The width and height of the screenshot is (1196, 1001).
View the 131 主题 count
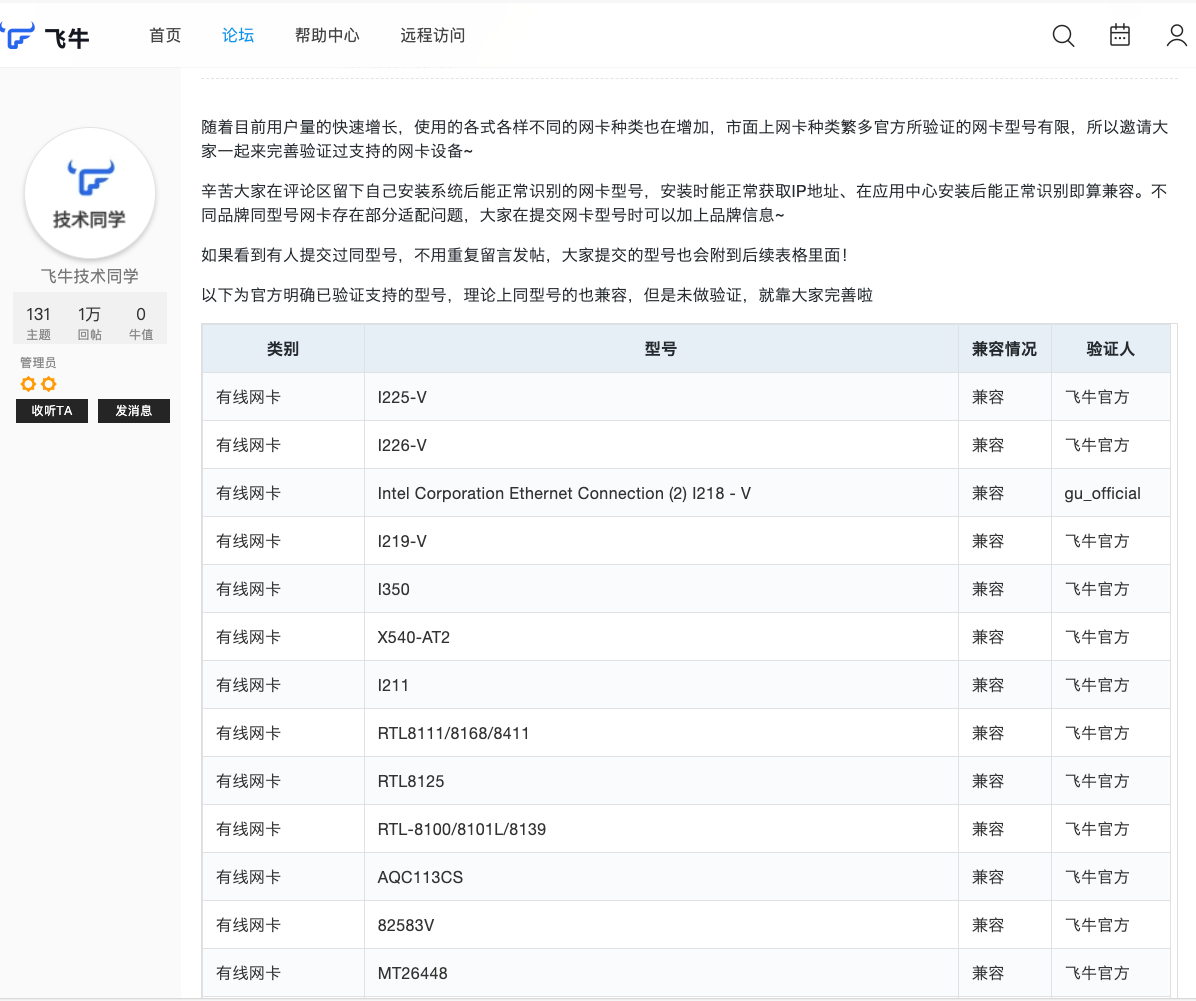39,323
